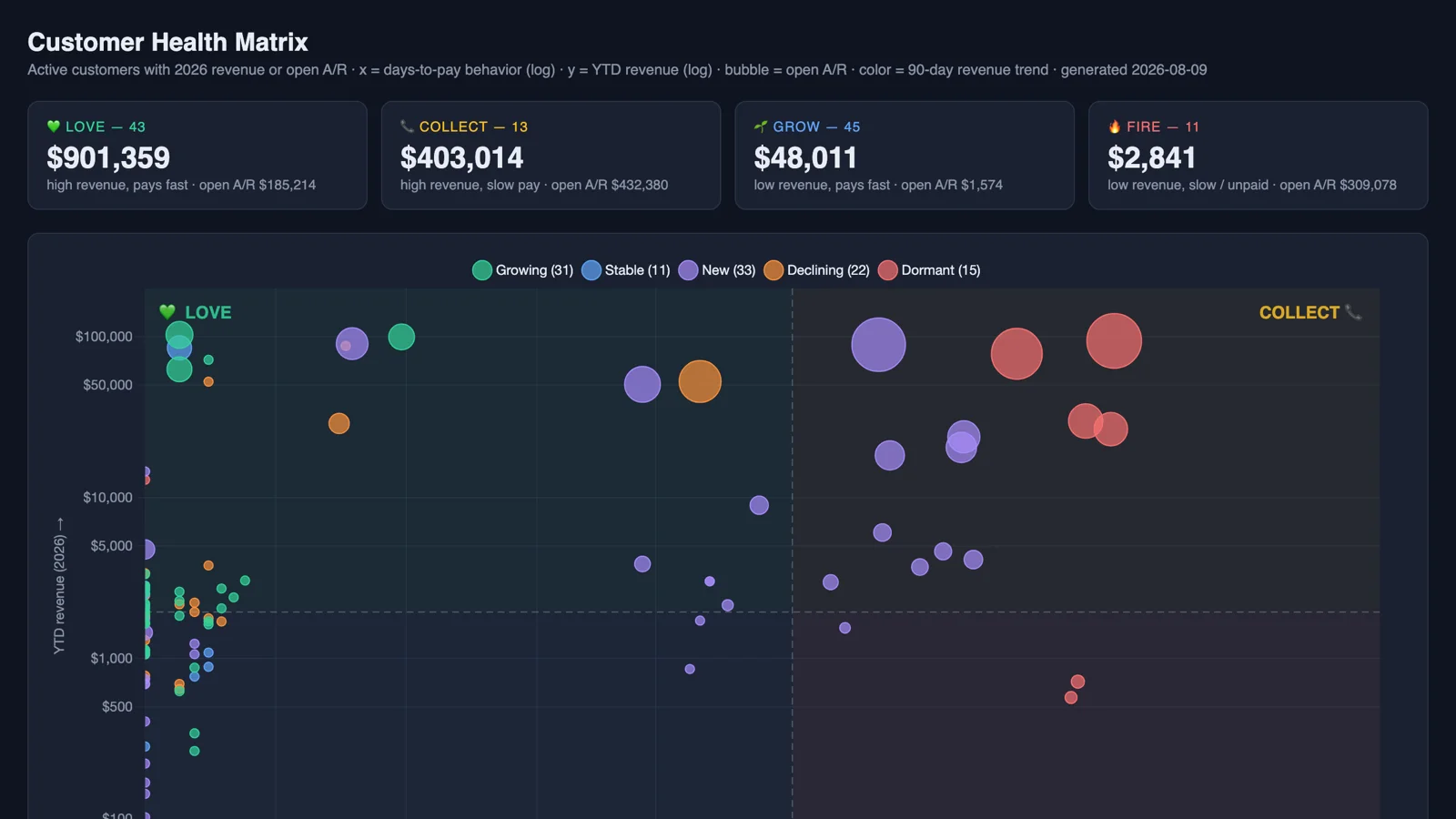Click the $500 y-axis label
Screen dimensions: 1456x819
pos(116,707)
